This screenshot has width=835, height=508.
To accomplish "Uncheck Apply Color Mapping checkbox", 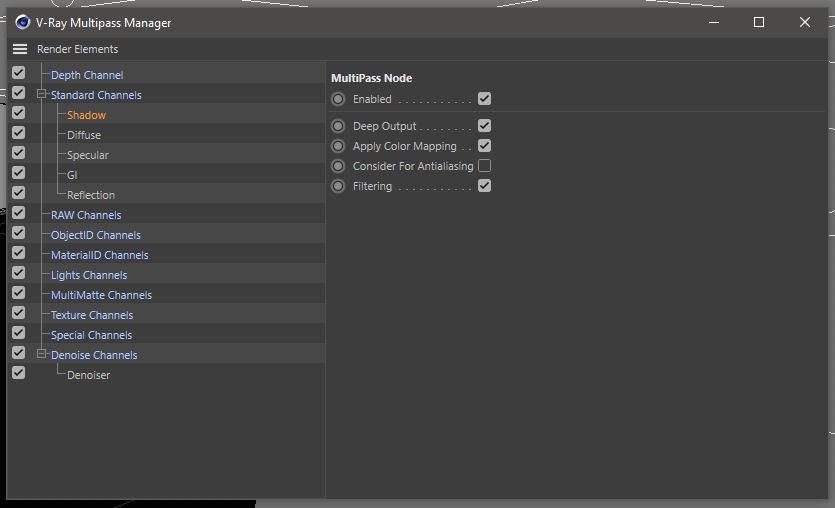I will 484,145.
